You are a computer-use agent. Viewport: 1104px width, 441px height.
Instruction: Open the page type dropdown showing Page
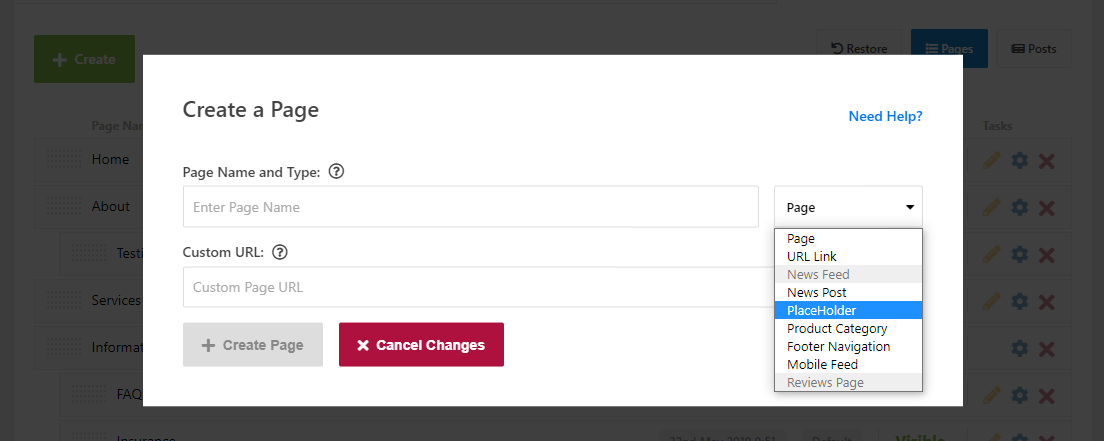[x=848, y=207]
